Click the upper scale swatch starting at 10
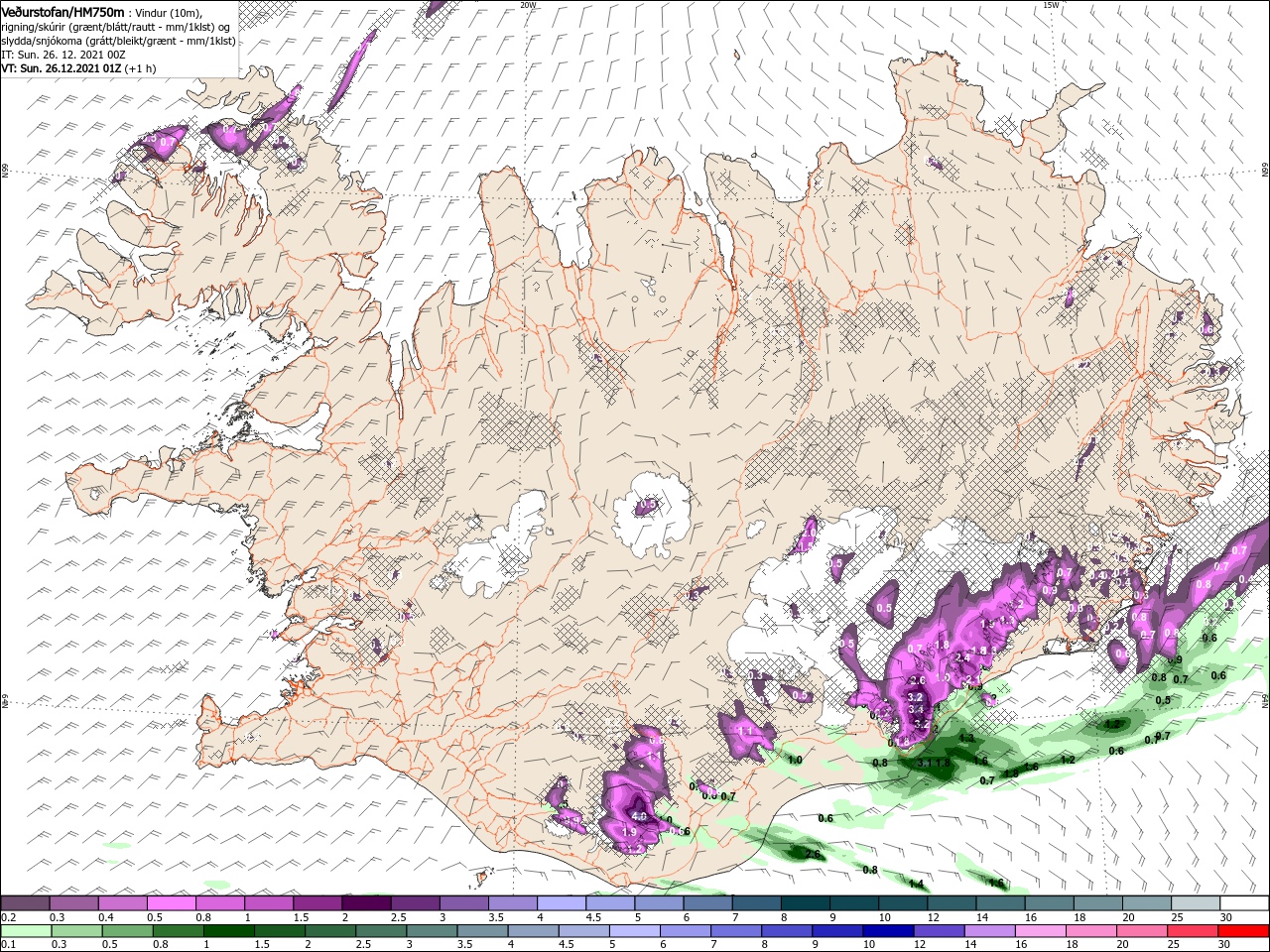This screenshot has width=1270, height=952. coord(902,903)
